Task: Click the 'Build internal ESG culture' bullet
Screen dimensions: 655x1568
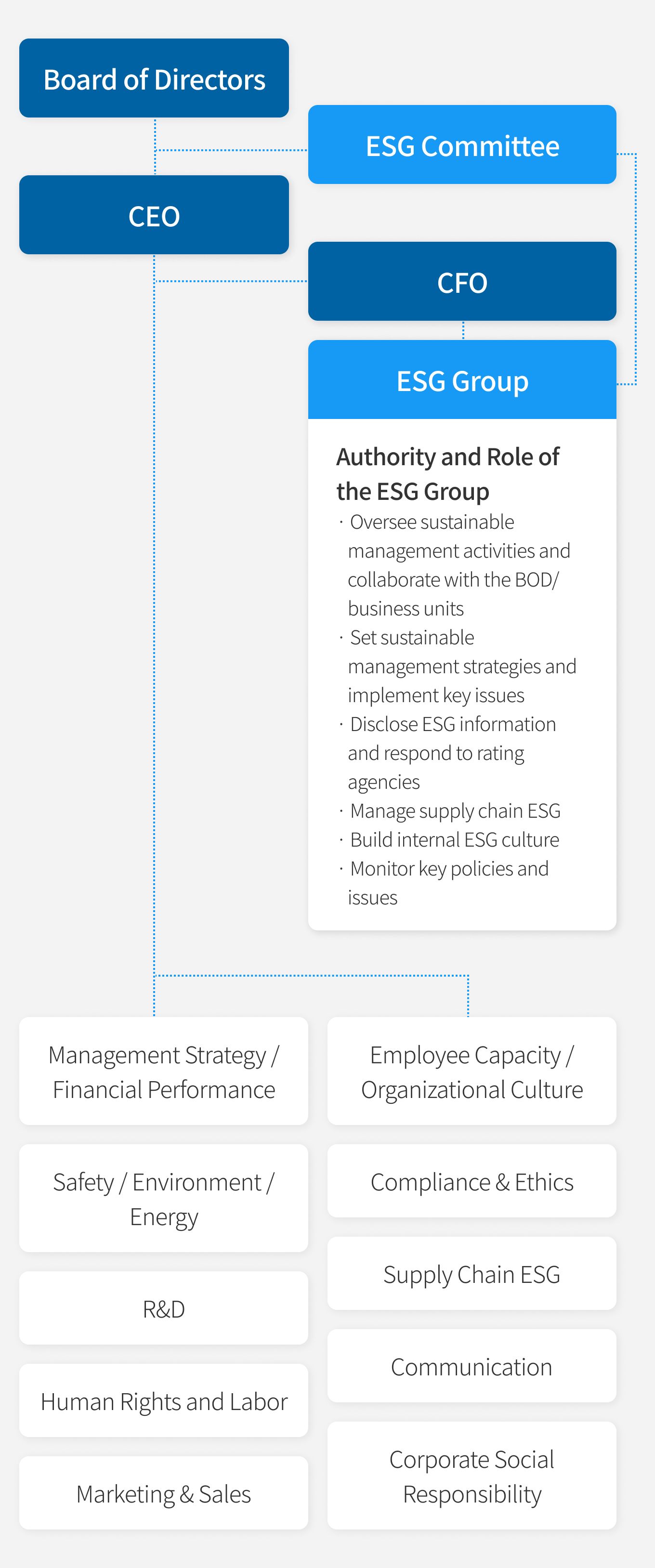Action: (449, 839)
